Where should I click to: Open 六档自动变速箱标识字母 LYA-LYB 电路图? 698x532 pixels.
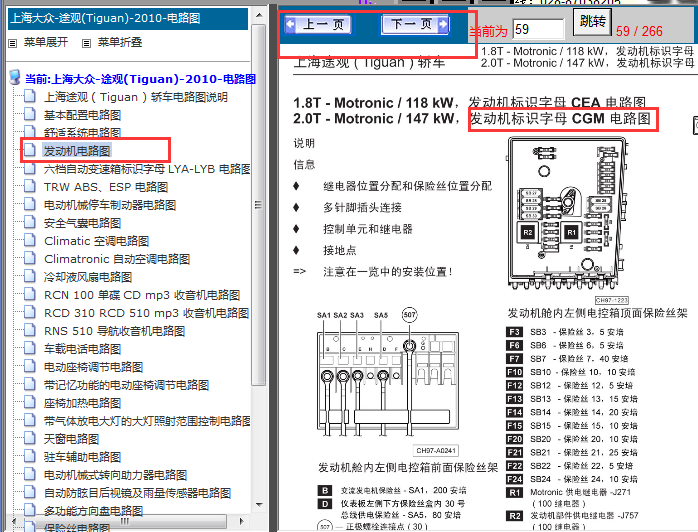(x=147, y=169)
